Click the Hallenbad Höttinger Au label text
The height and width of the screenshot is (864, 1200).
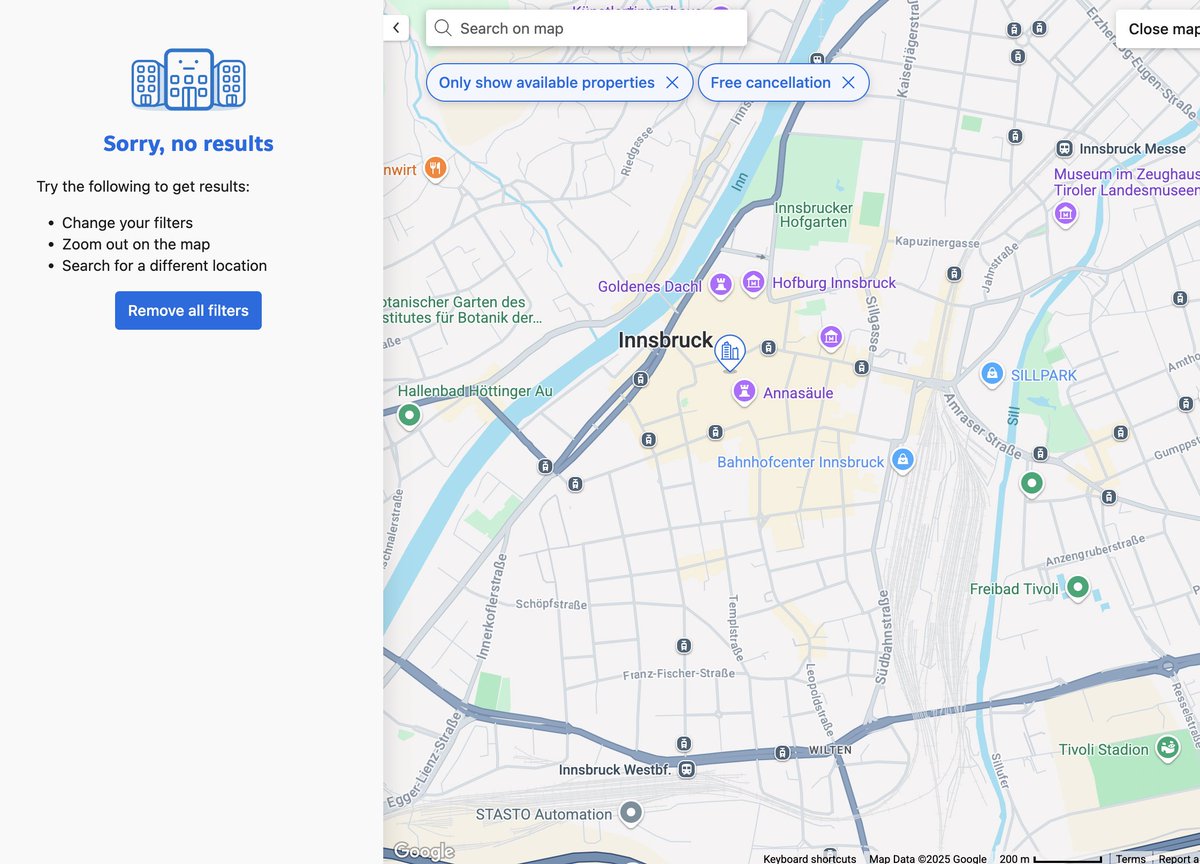[475, 391]
